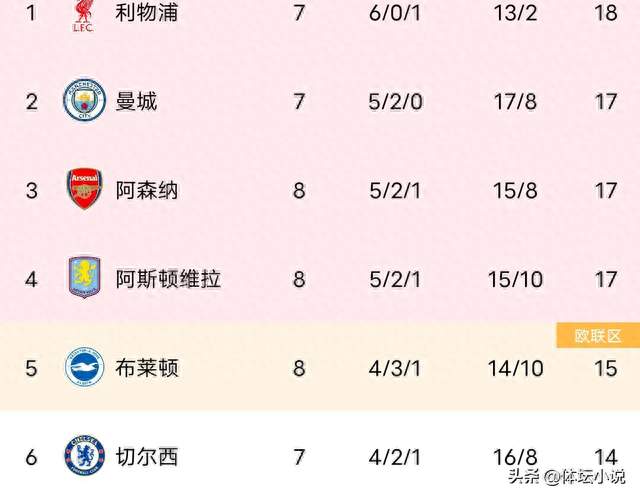Click the Arsenal club crest icon
The width and height of the screenshot is (640, 499).
84,189
